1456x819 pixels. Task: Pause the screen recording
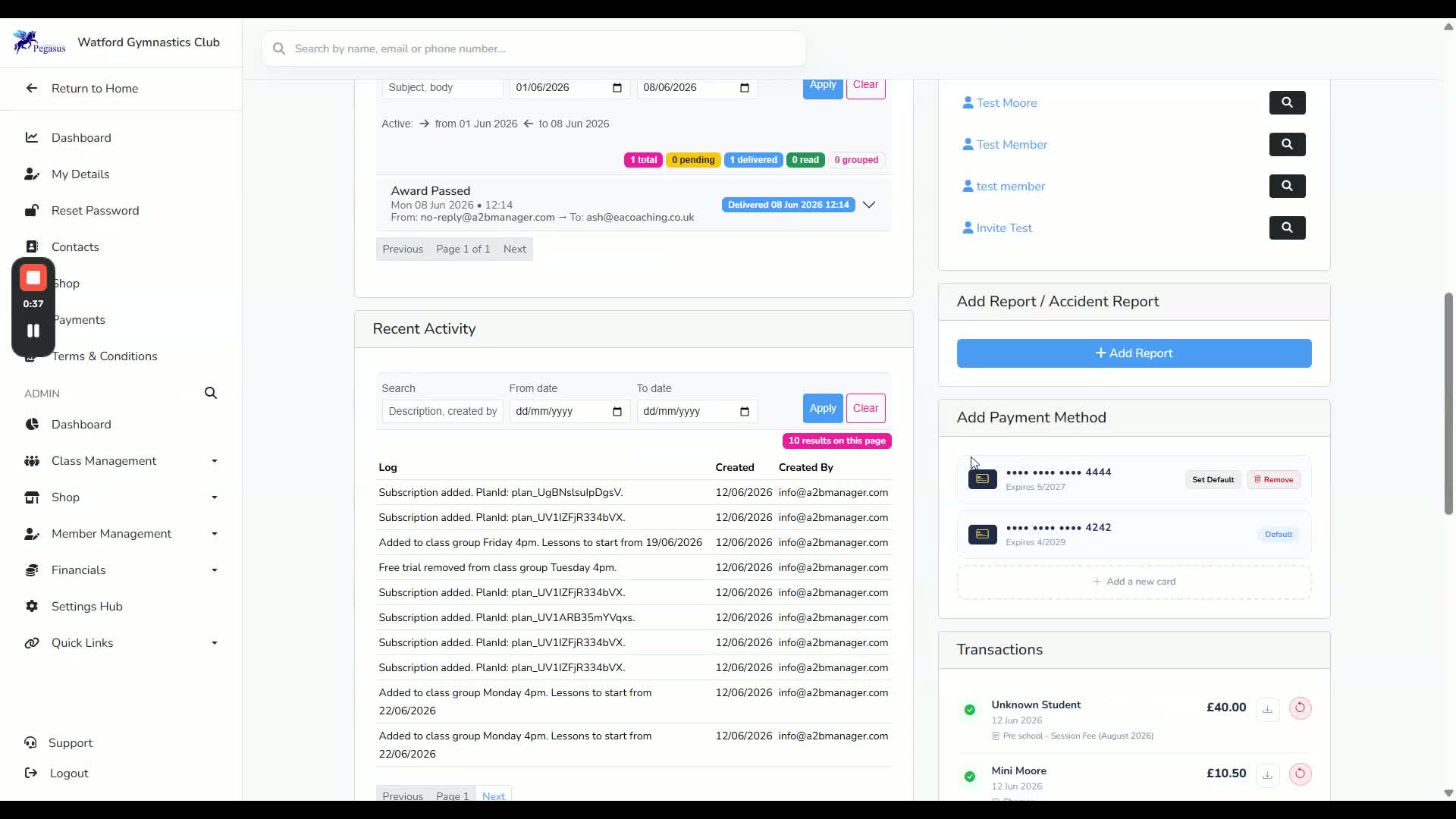33,331
